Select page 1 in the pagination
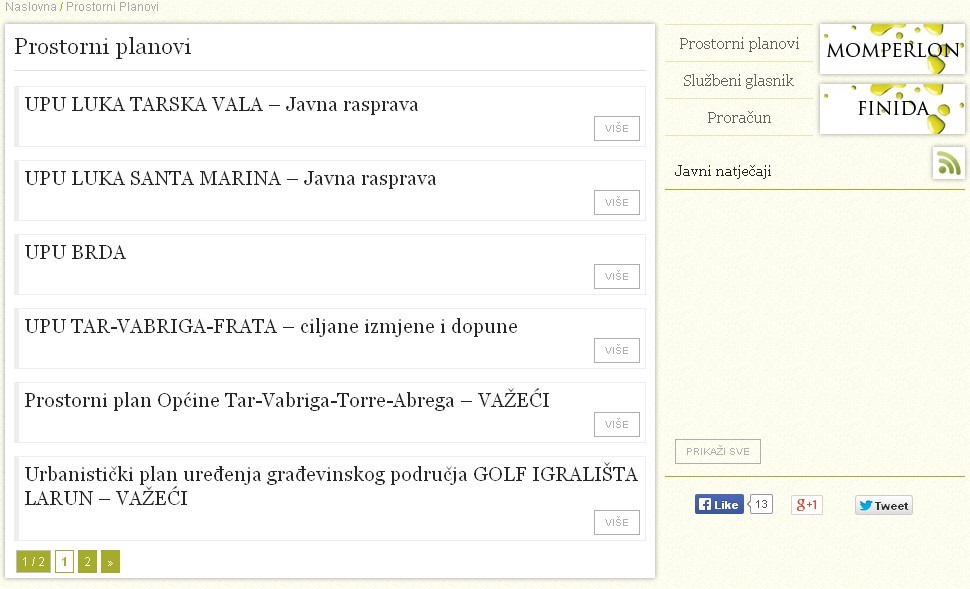 (x=64, y=562)
